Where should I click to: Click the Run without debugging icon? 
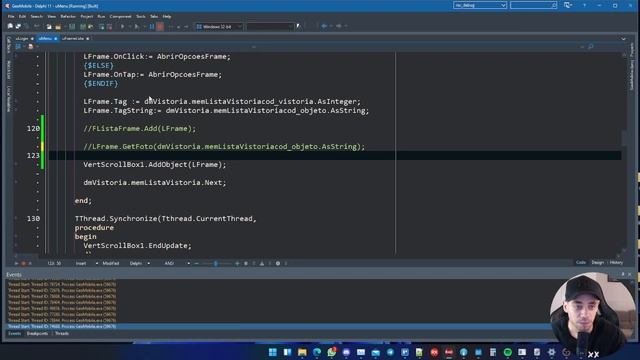137,27
